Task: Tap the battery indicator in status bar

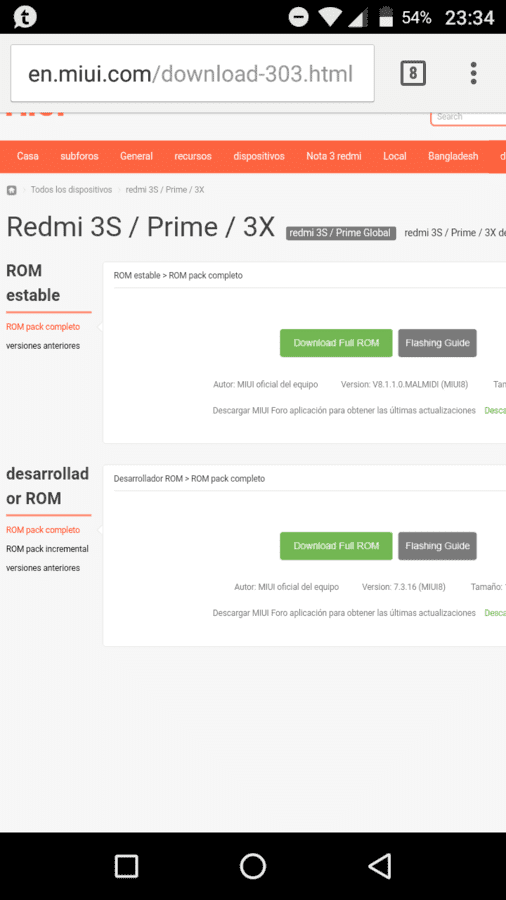Action: pos(386,17)
